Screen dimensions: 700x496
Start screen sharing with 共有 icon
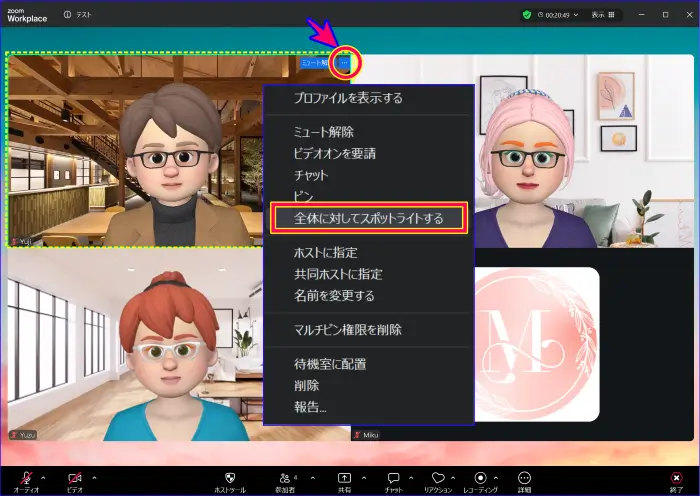click(x=344, y=478)
